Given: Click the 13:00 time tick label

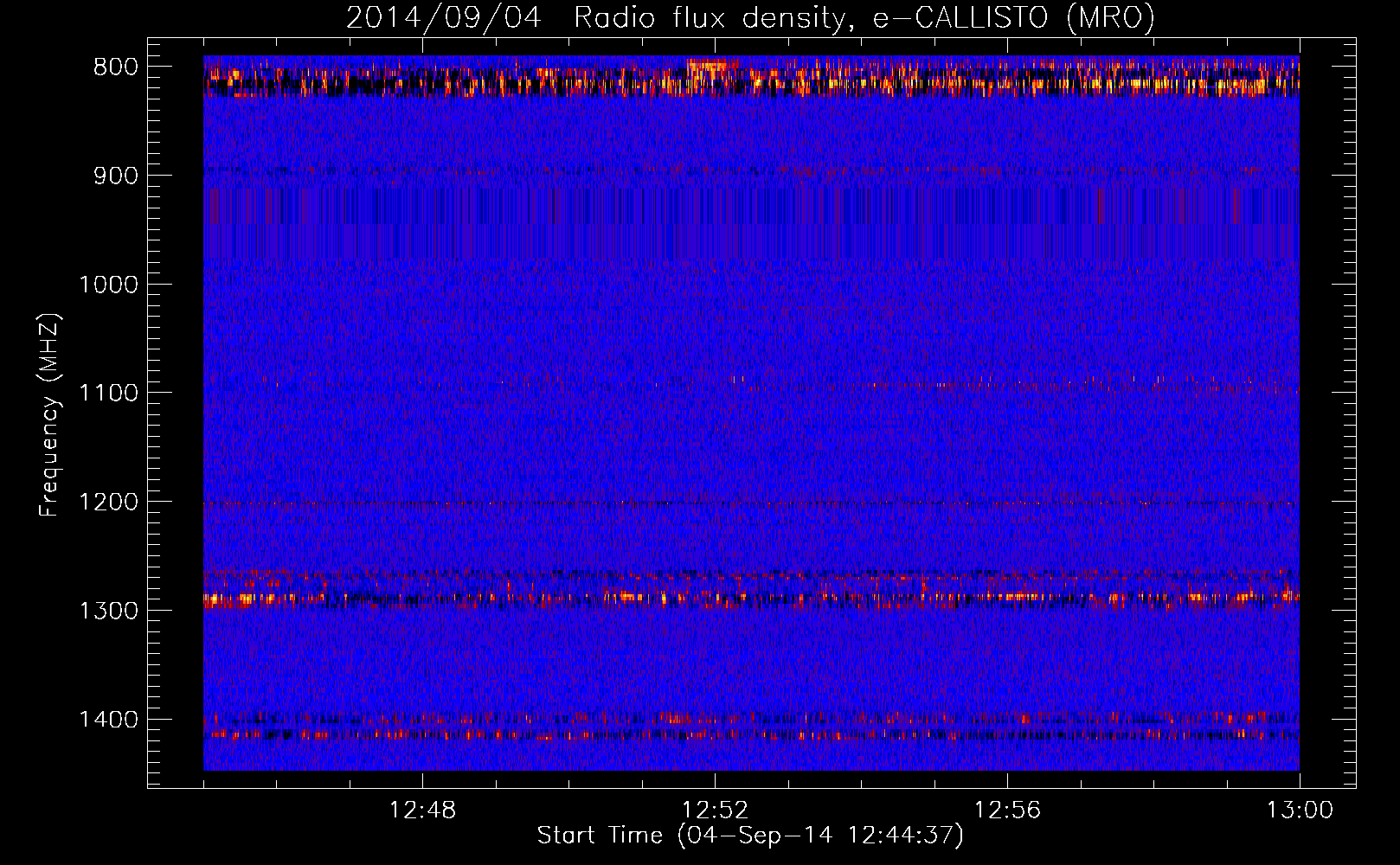Looking at the screenshot, I should click(x=1300, y=811).
